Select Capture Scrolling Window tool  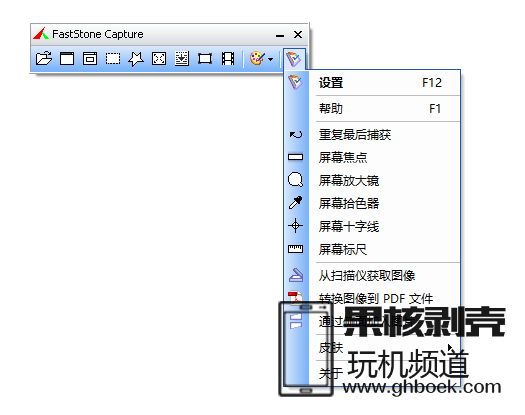[182, 59]
